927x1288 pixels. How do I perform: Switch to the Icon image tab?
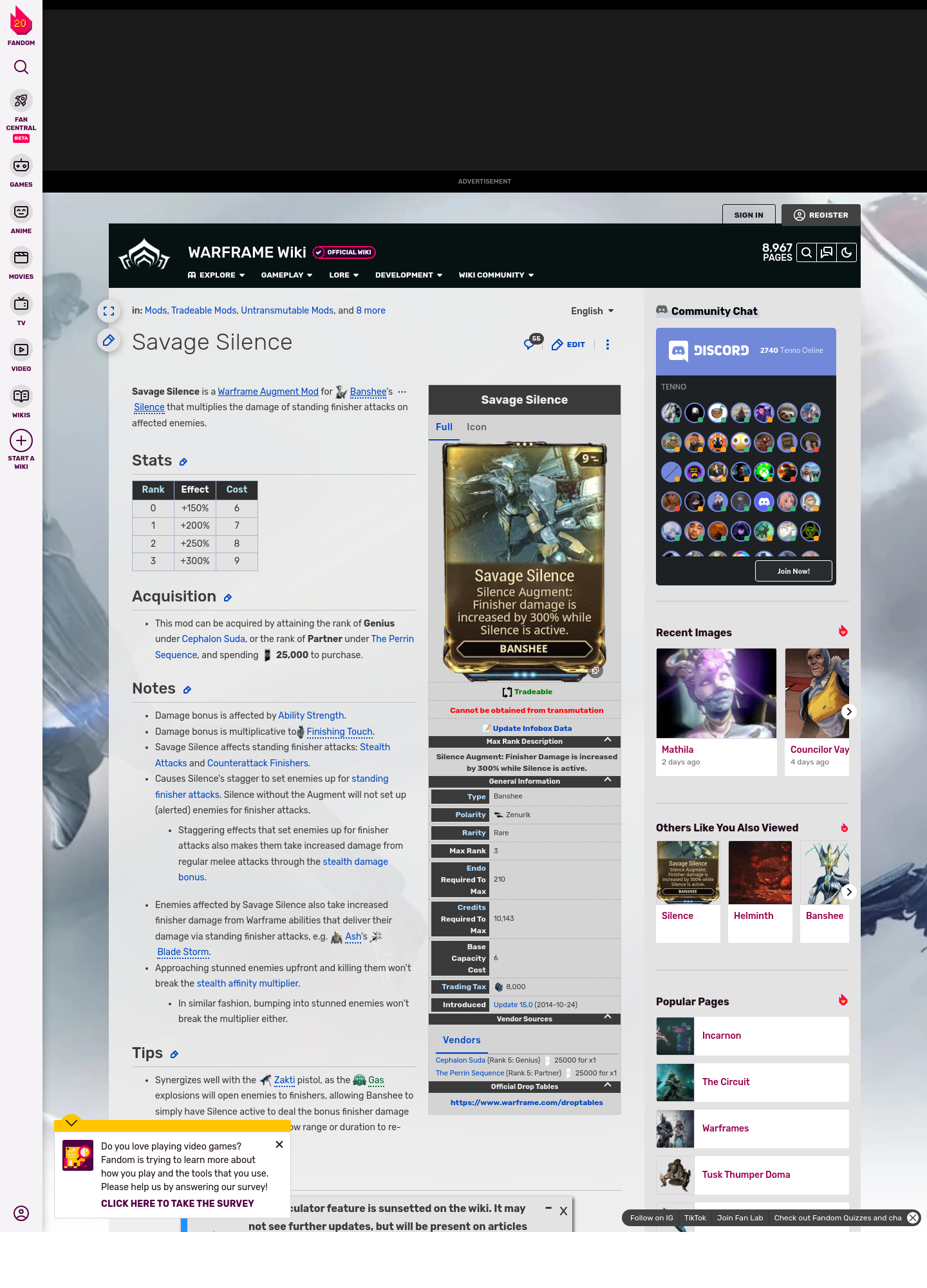tap(476, 427)
